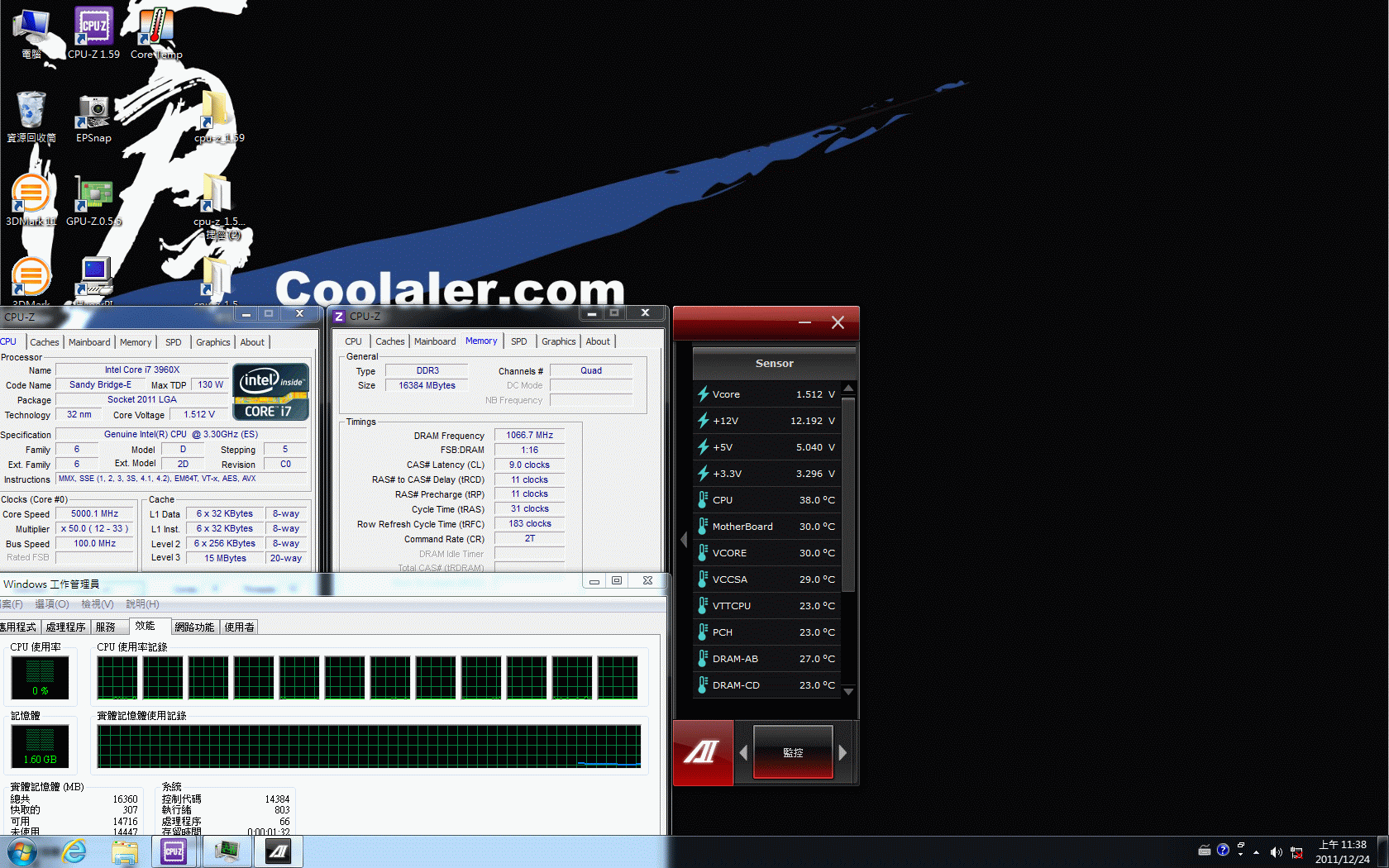
Task: Click the Multiplier field showing x 50.0
Action: pyautogui.click(x=94, y=528)
